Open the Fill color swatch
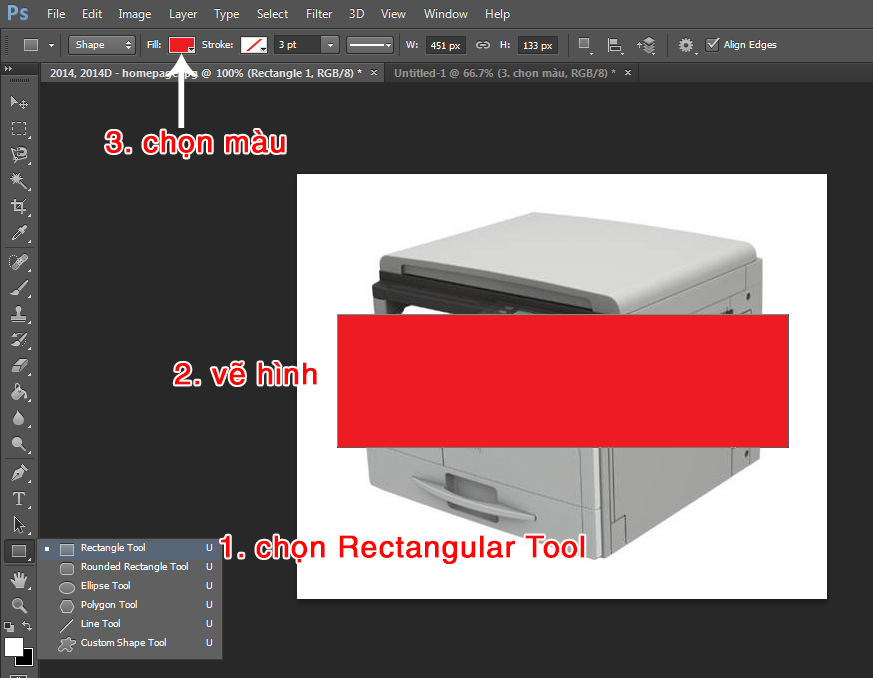This screenshot has height=678, width=873. coord(182,45)
